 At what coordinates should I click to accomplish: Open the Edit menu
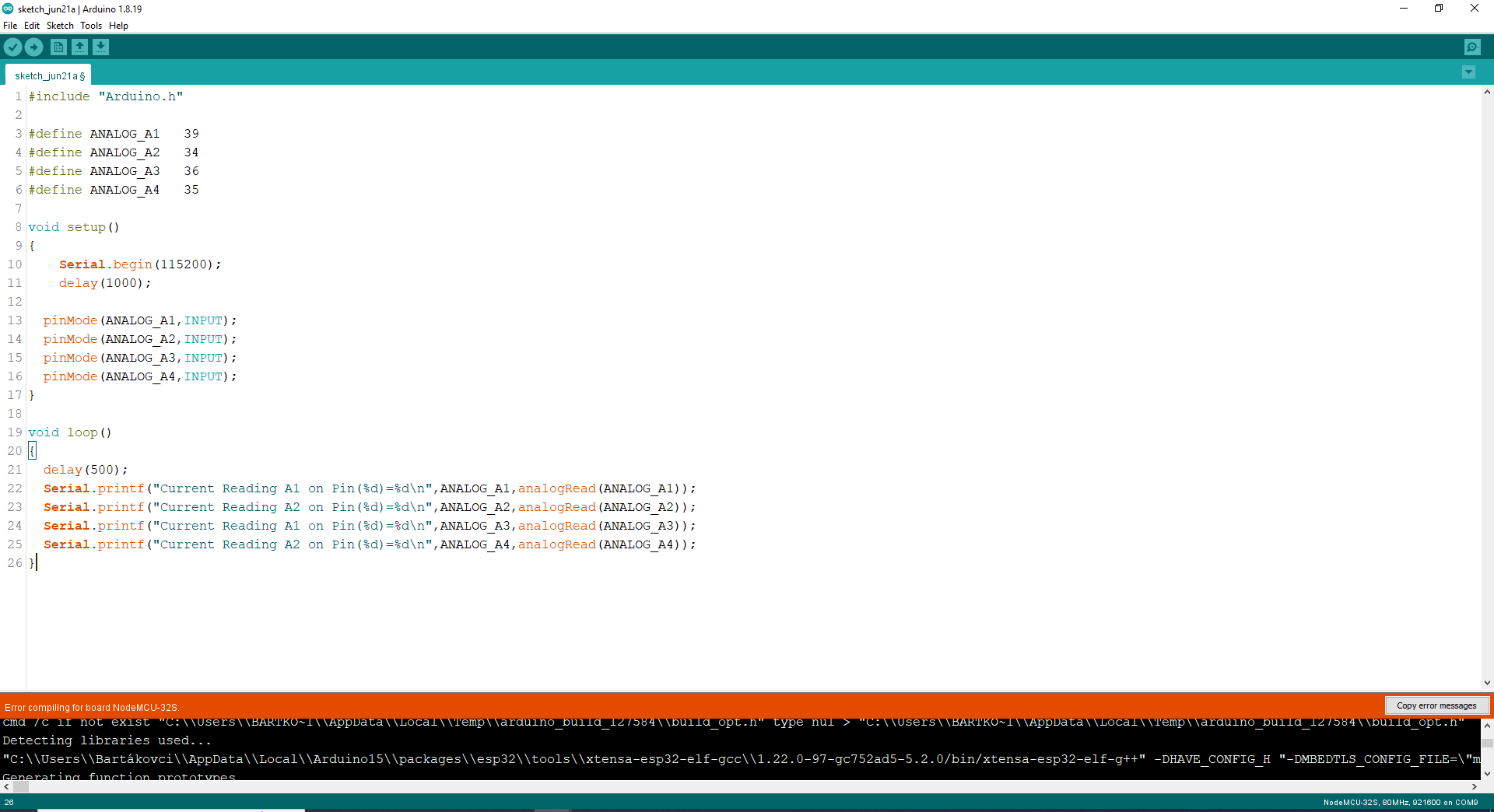31,26
